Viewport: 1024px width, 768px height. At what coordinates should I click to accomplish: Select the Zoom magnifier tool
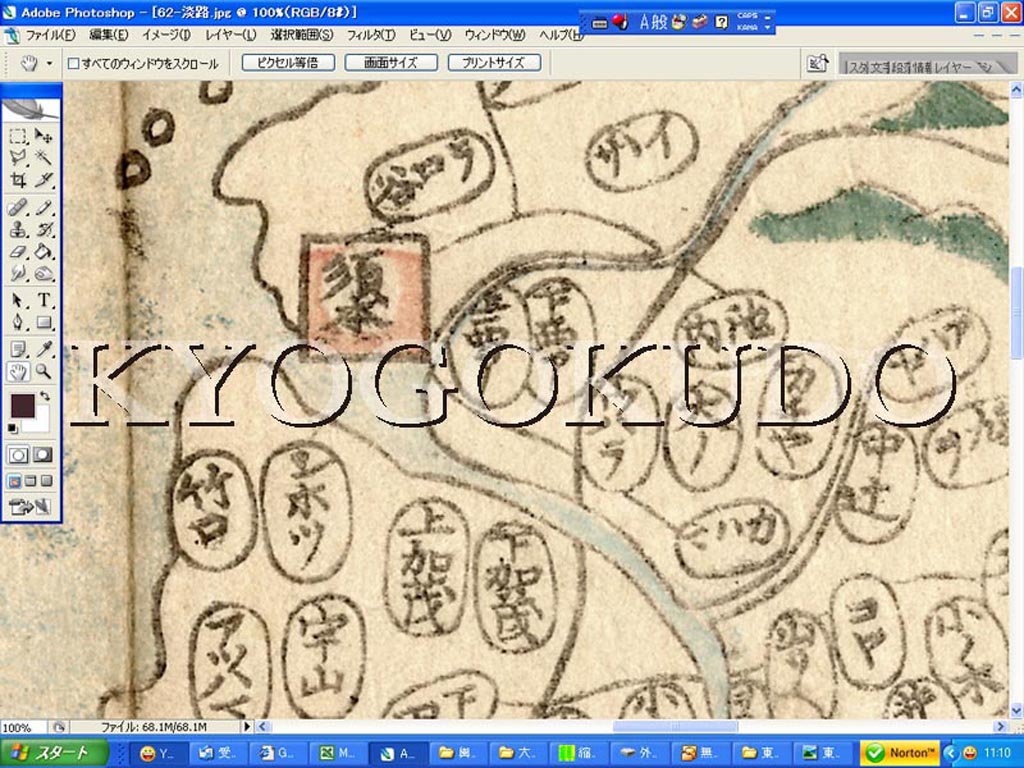coord(43,372)
